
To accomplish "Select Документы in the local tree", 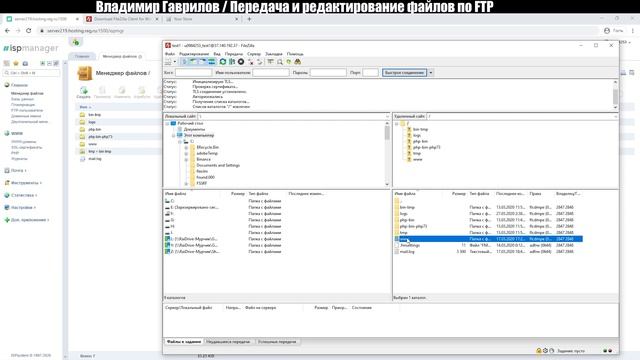I will (x=194, y=129).
